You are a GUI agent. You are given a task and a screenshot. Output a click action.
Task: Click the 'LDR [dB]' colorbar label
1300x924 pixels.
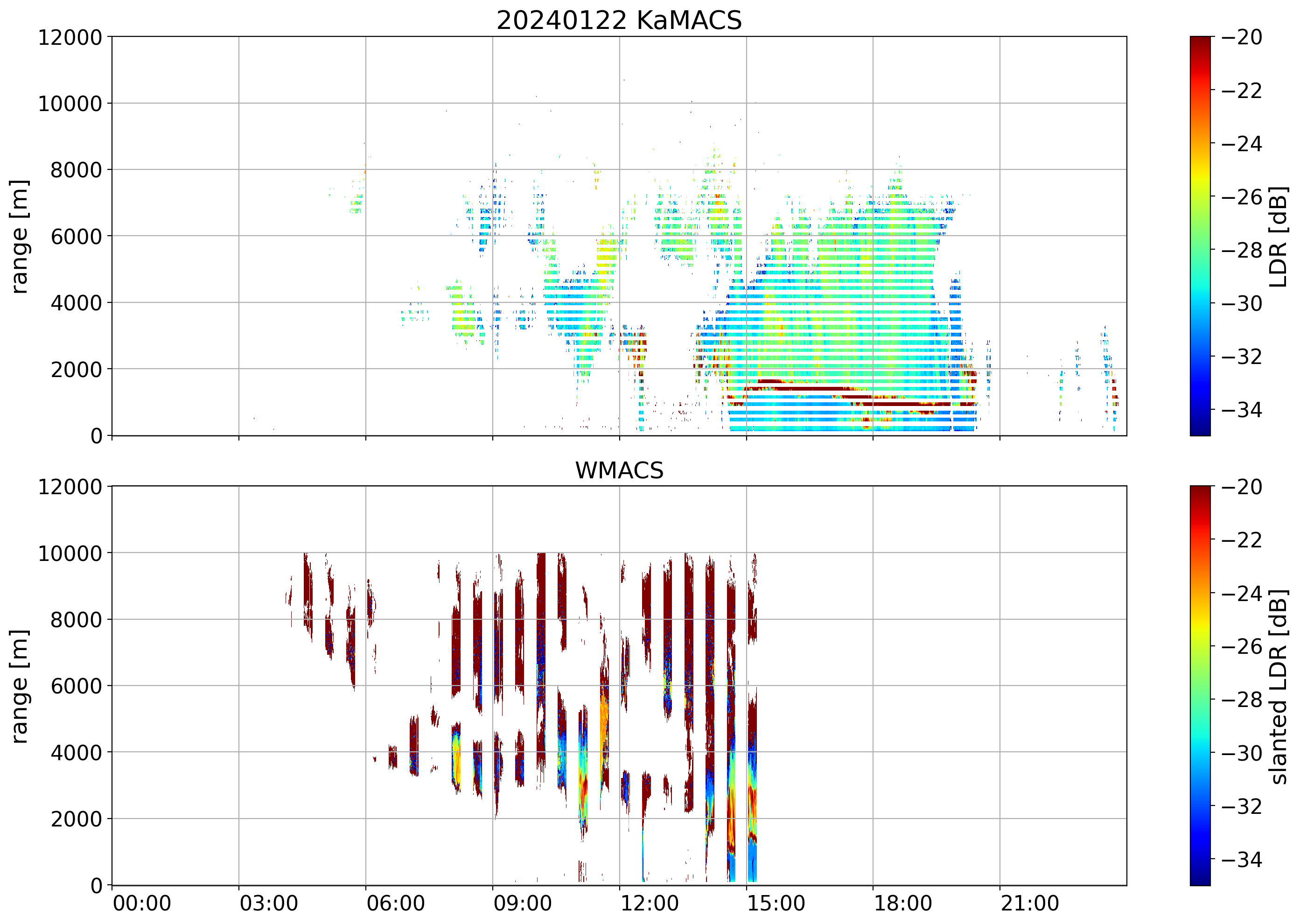1278,236
